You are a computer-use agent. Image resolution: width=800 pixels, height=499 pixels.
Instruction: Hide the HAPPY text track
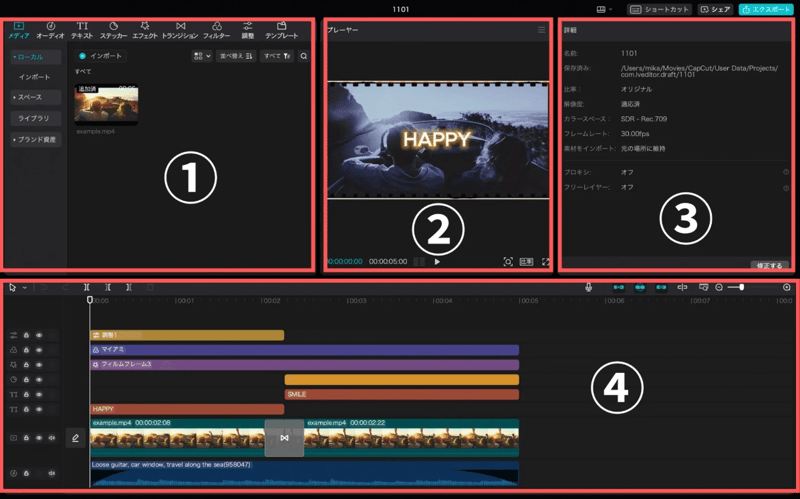(x=39, y=409)
